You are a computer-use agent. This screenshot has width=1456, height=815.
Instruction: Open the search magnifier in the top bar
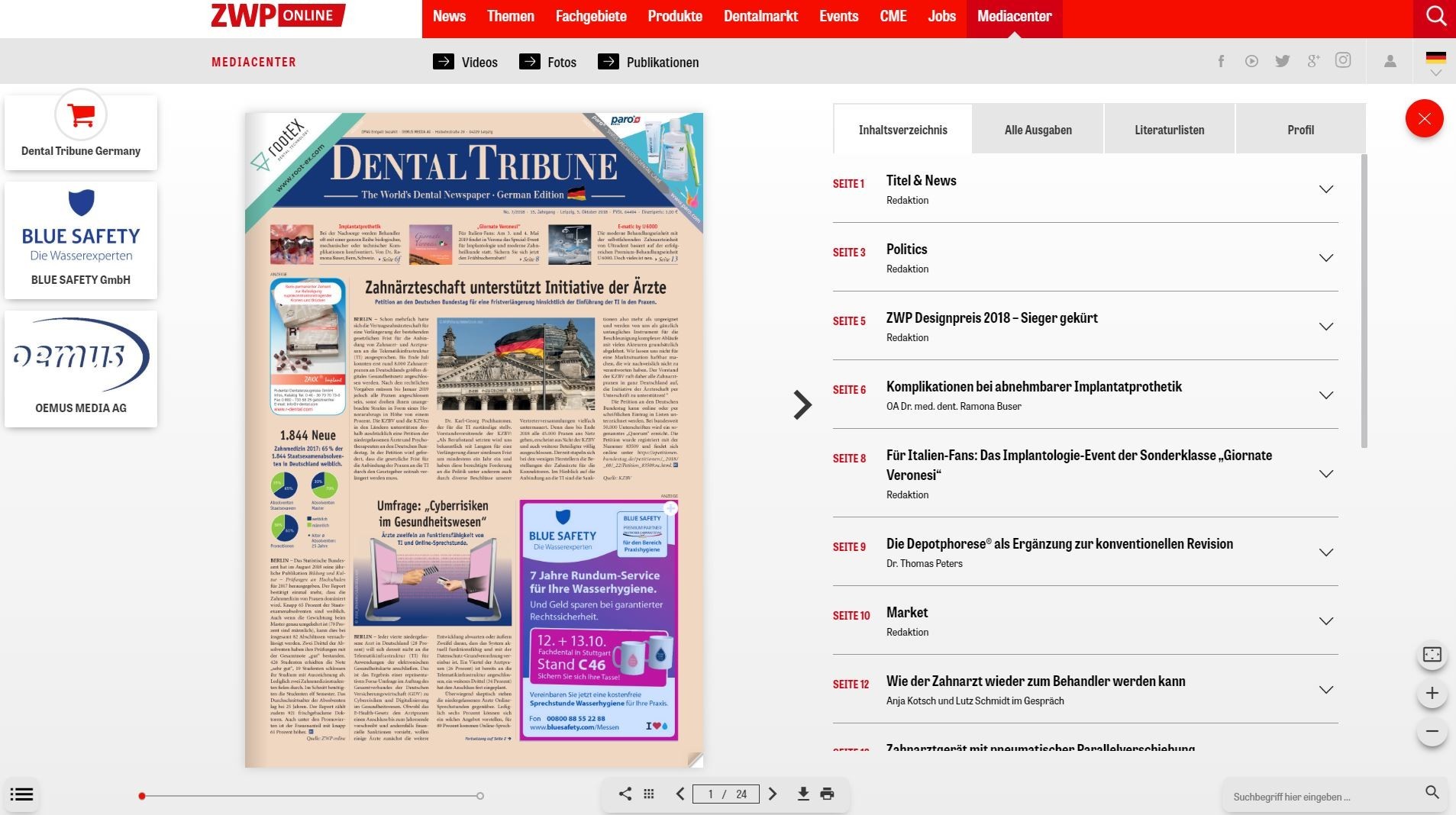pyautogui.click(x=1435, y=17)
